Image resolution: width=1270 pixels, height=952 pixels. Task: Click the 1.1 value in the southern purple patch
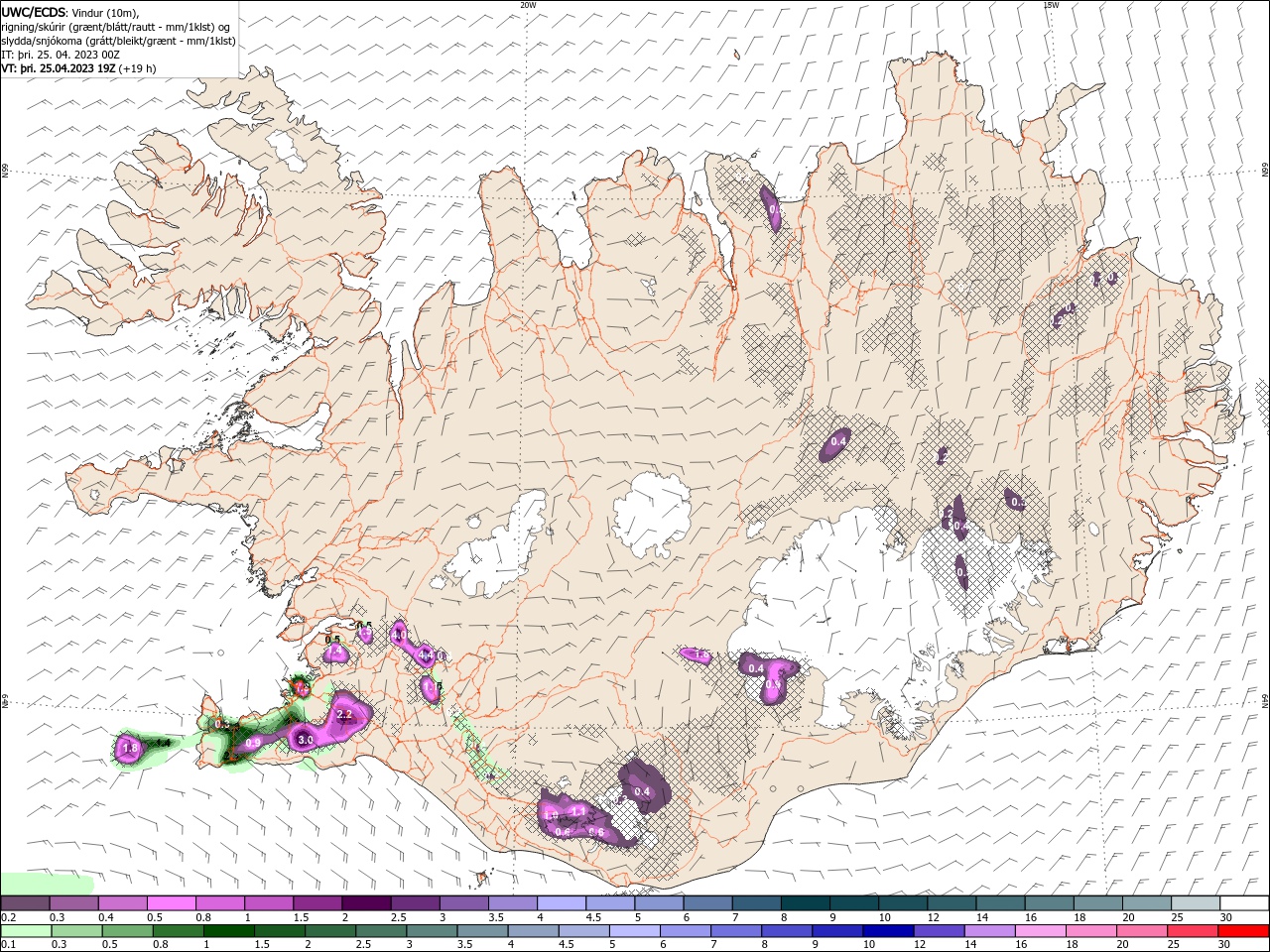click(x=579, y=811)
